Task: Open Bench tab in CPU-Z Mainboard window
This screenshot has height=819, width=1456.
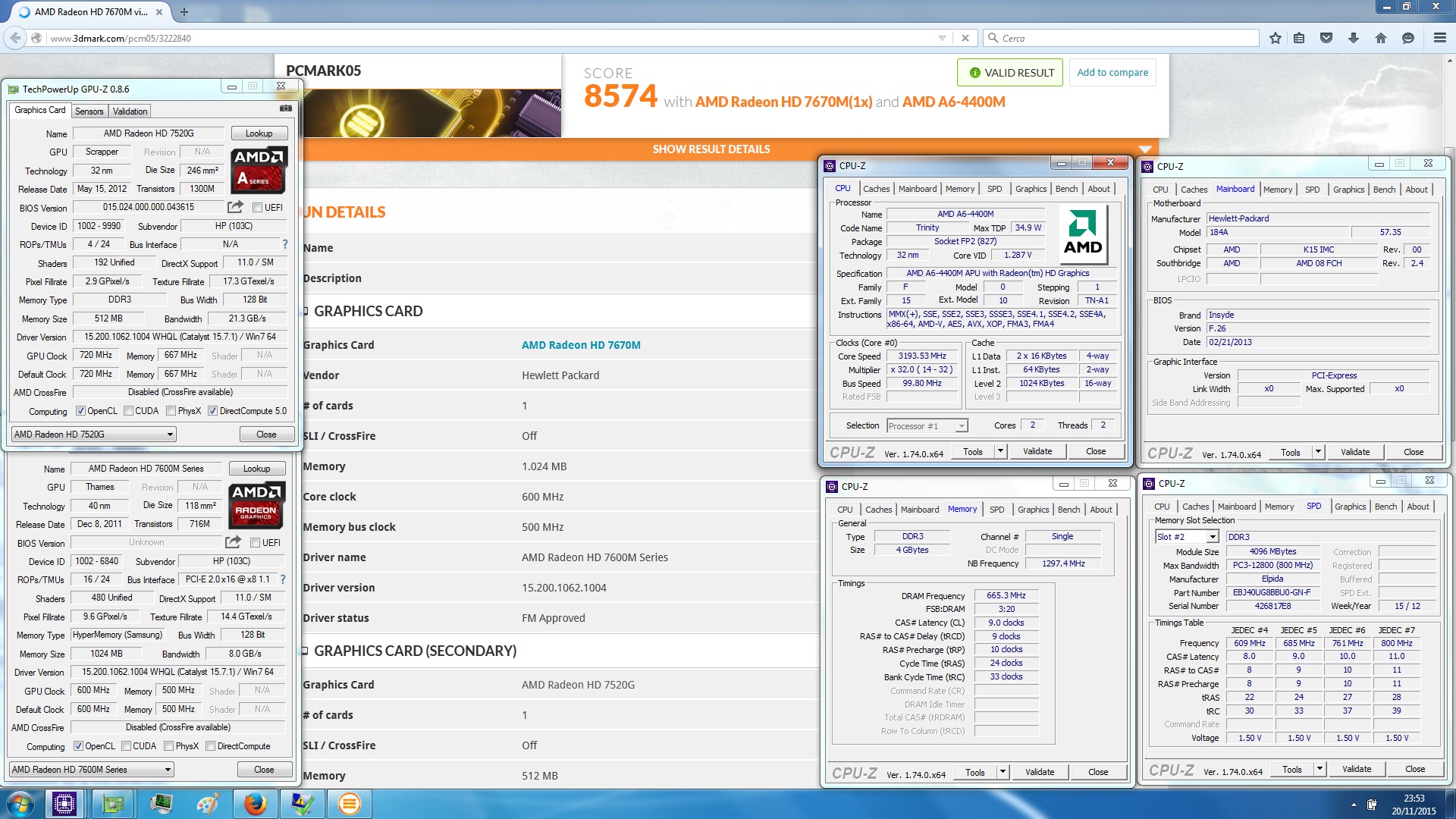Action: pyautogui.click(x=1384, y=190)
